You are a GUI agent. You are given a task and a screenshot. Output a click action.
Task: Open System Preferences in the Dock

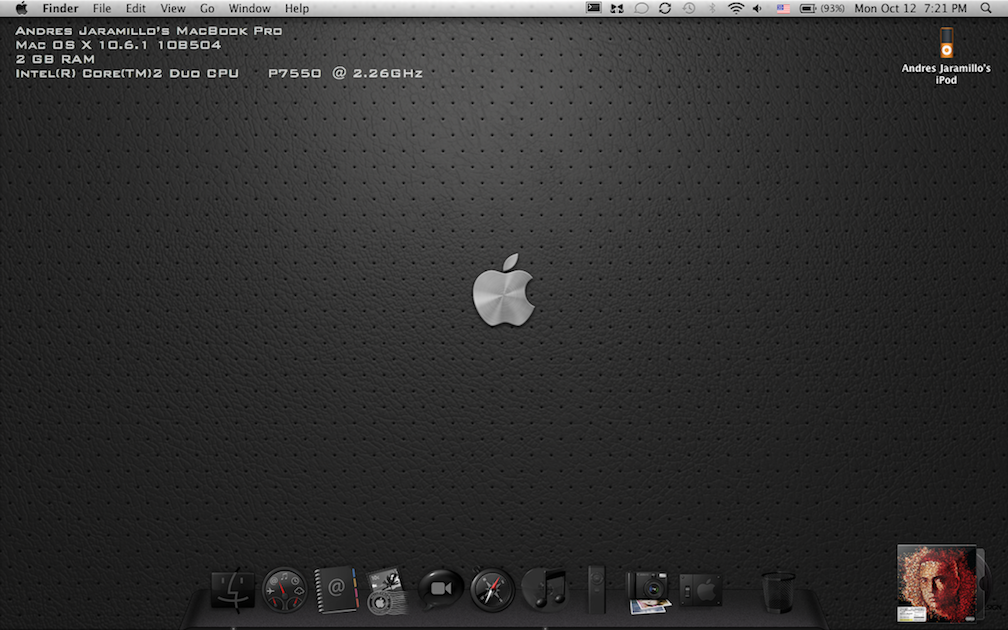coord(701,590)
